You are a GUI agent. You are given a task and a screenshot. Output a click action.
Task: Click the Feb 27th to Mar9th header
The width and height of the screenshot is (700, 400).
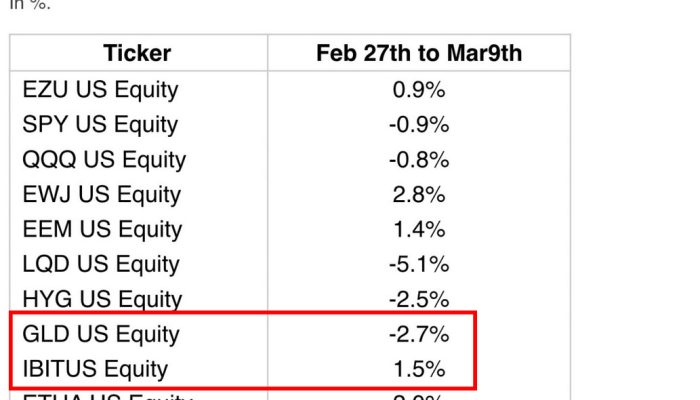click(x=419, y=53)
